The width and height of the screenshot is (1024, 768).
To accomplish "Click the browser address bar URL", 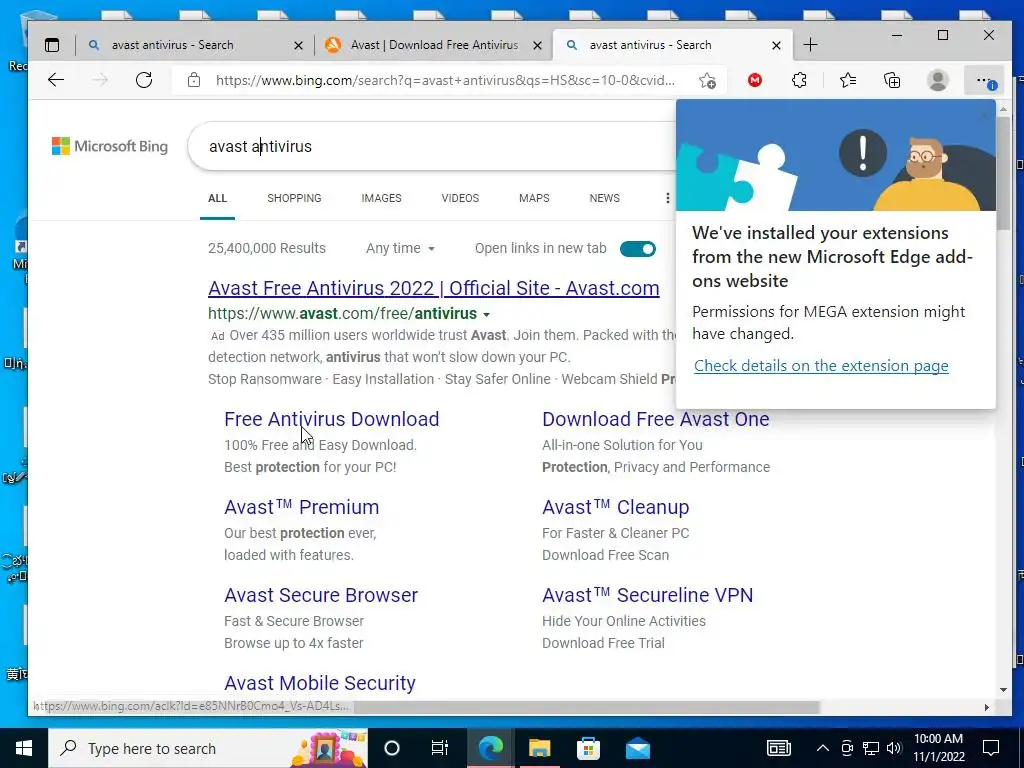I will click(x=445, y=80).
